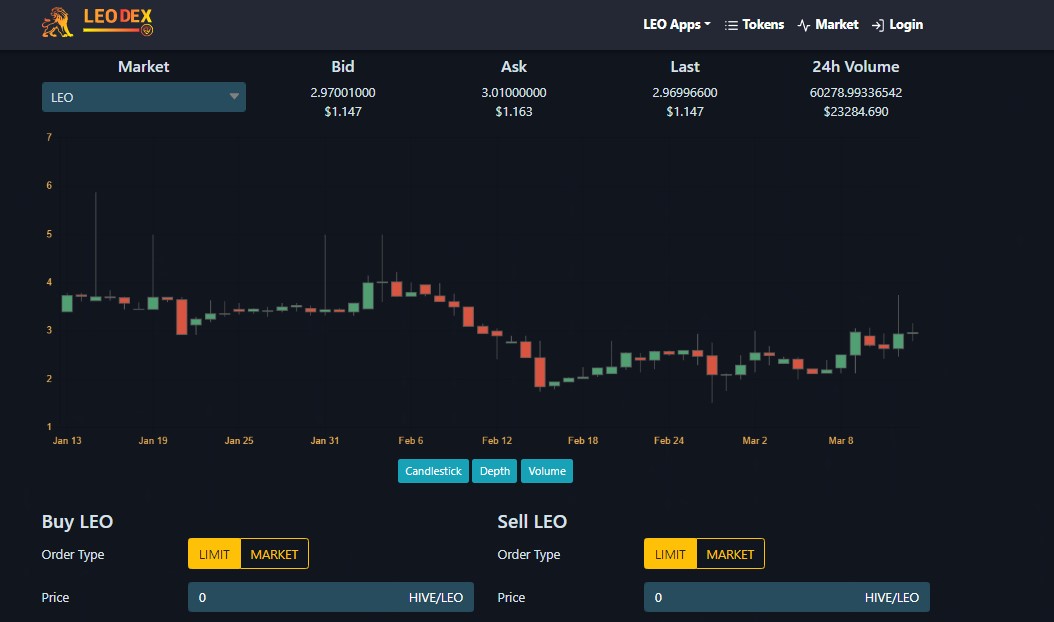Image resolution: width=1054 pixels, height=622 pixels.
Task: Click the Market pulse icon
Action: click(803, 26)
